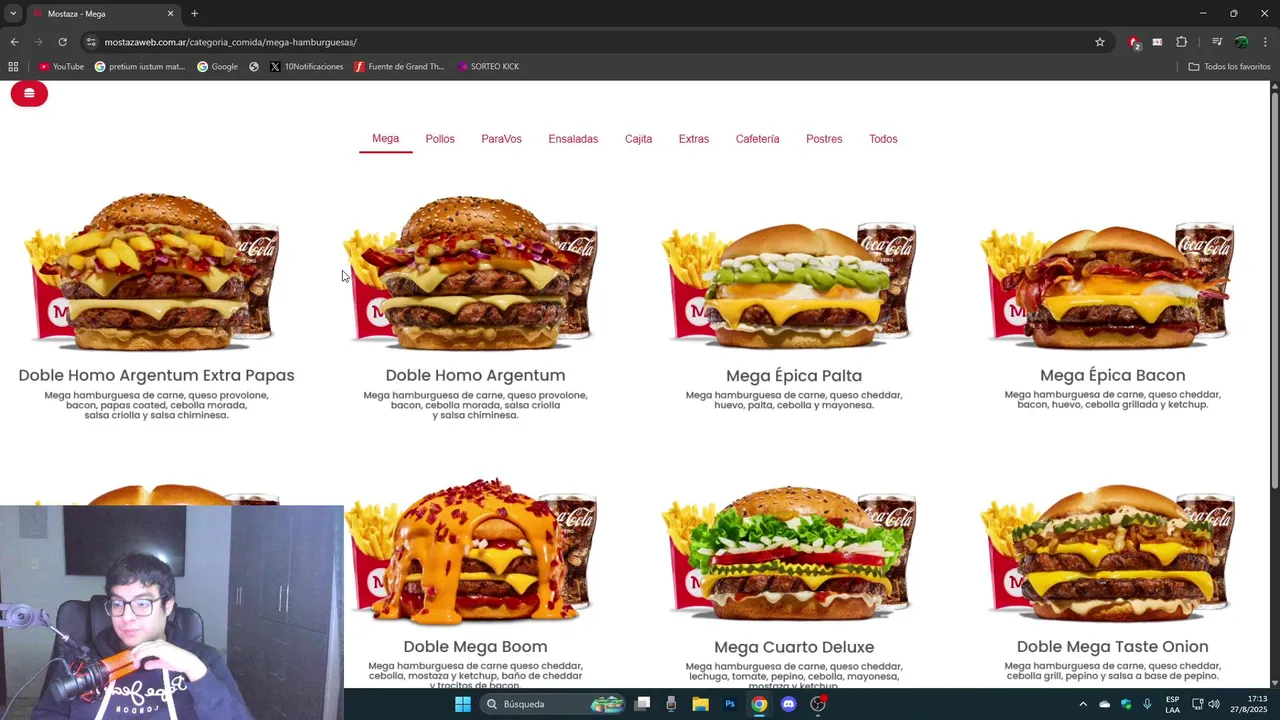1280x720 pixels.
Task: Click the Doble Homo Argentum title
Action: (475, 375)
